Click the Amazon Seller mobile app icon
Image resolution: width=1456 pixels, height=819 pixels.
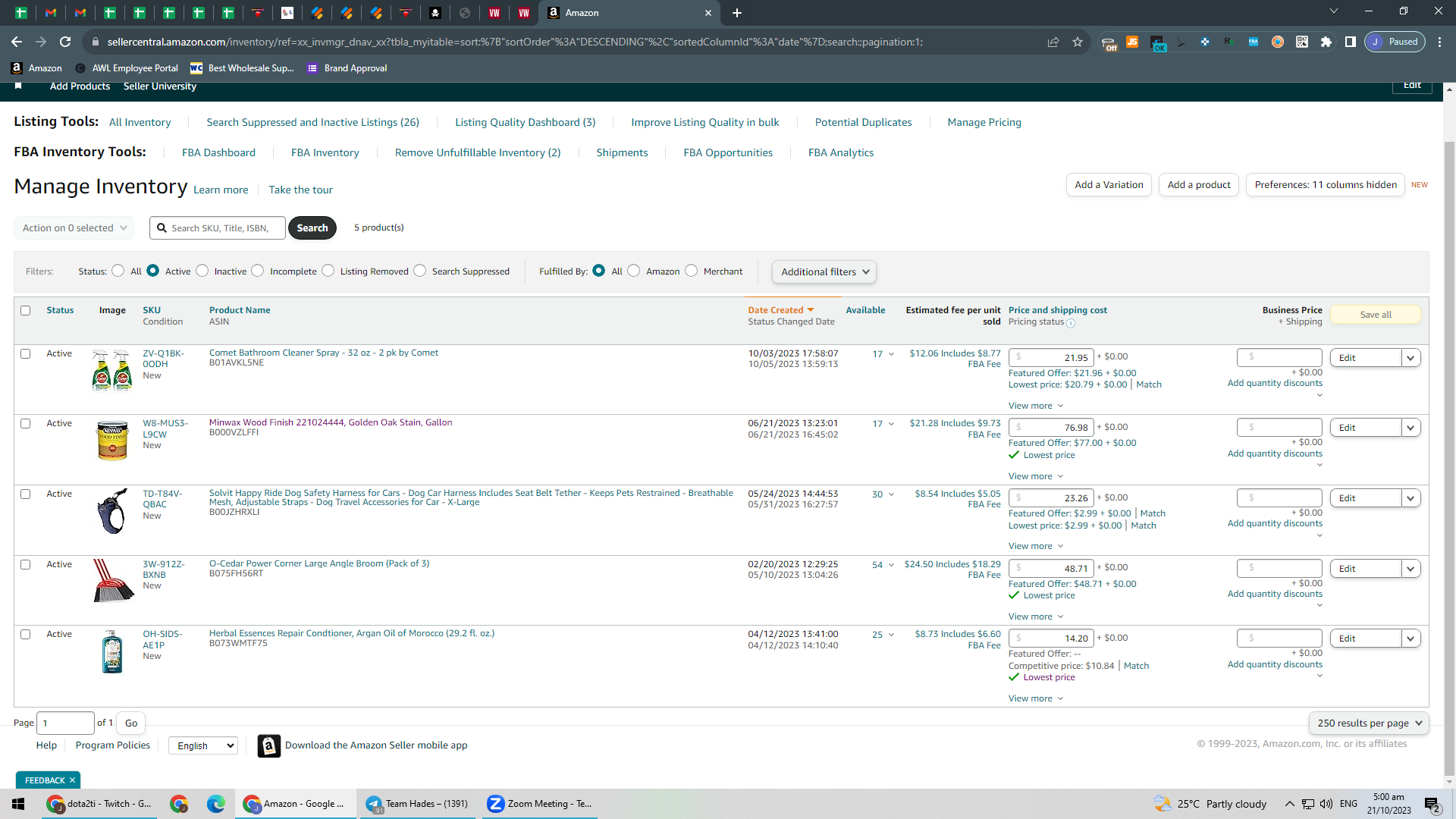(268, 746)
